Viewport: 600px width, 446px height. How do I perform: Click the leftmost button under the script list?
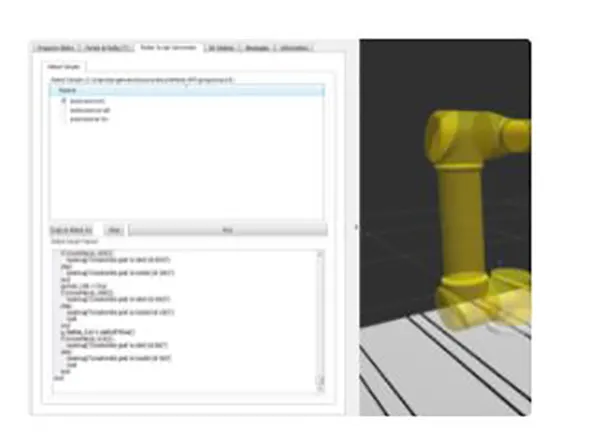pyautogui.click(x=72, y=230)
